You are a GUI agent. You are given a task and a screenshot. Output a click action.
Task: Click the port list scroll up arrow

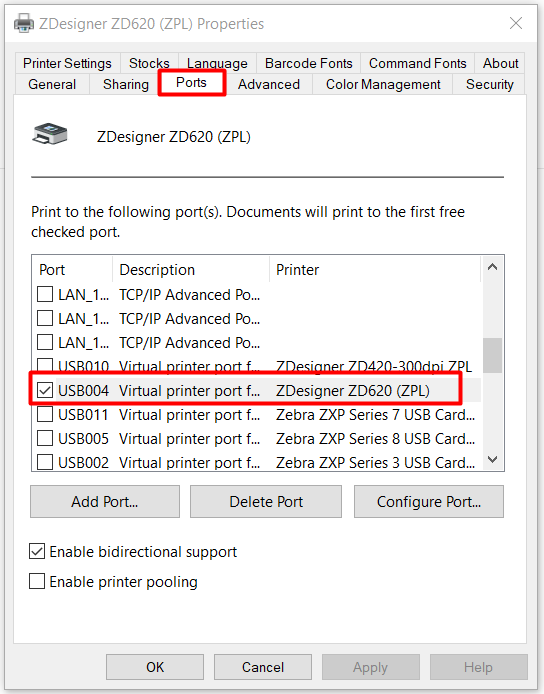(x=492, y=267)
